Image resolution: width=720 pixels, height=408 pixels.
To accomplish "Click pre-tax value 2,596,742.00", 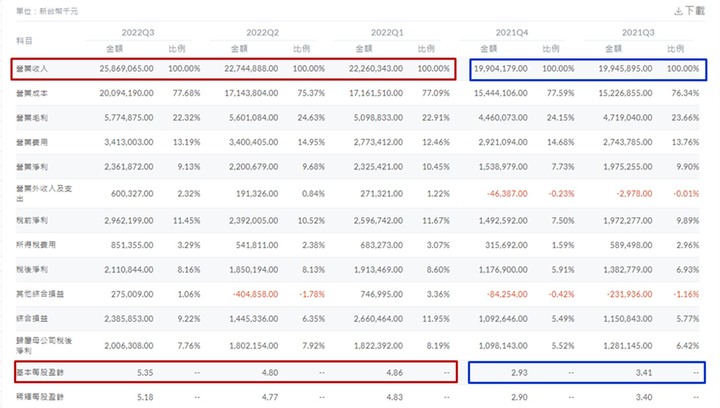I will (x=378, y=220).
